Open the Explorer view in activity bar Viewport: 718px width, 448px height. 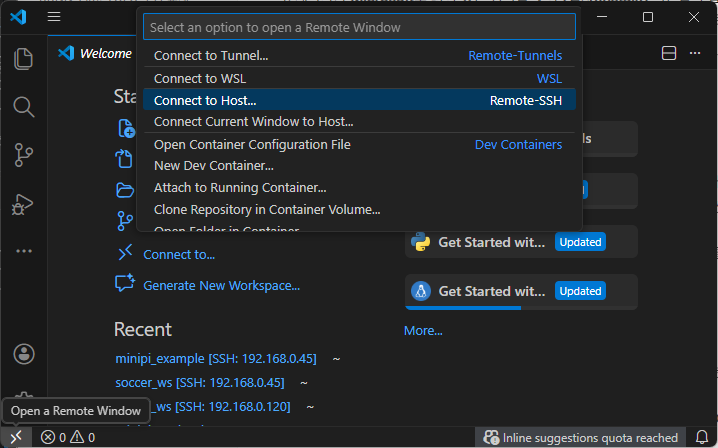coord(23,59)
